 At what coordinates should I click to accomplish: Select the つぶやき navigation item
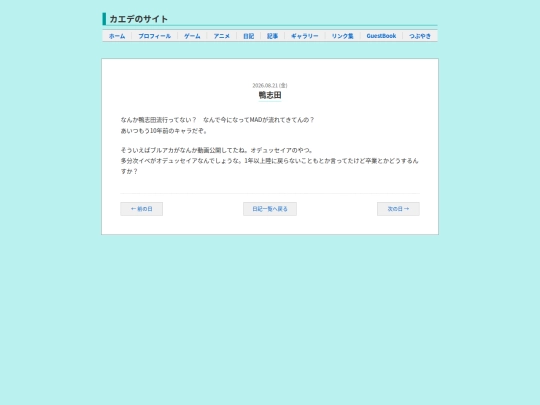pos(420,36)
